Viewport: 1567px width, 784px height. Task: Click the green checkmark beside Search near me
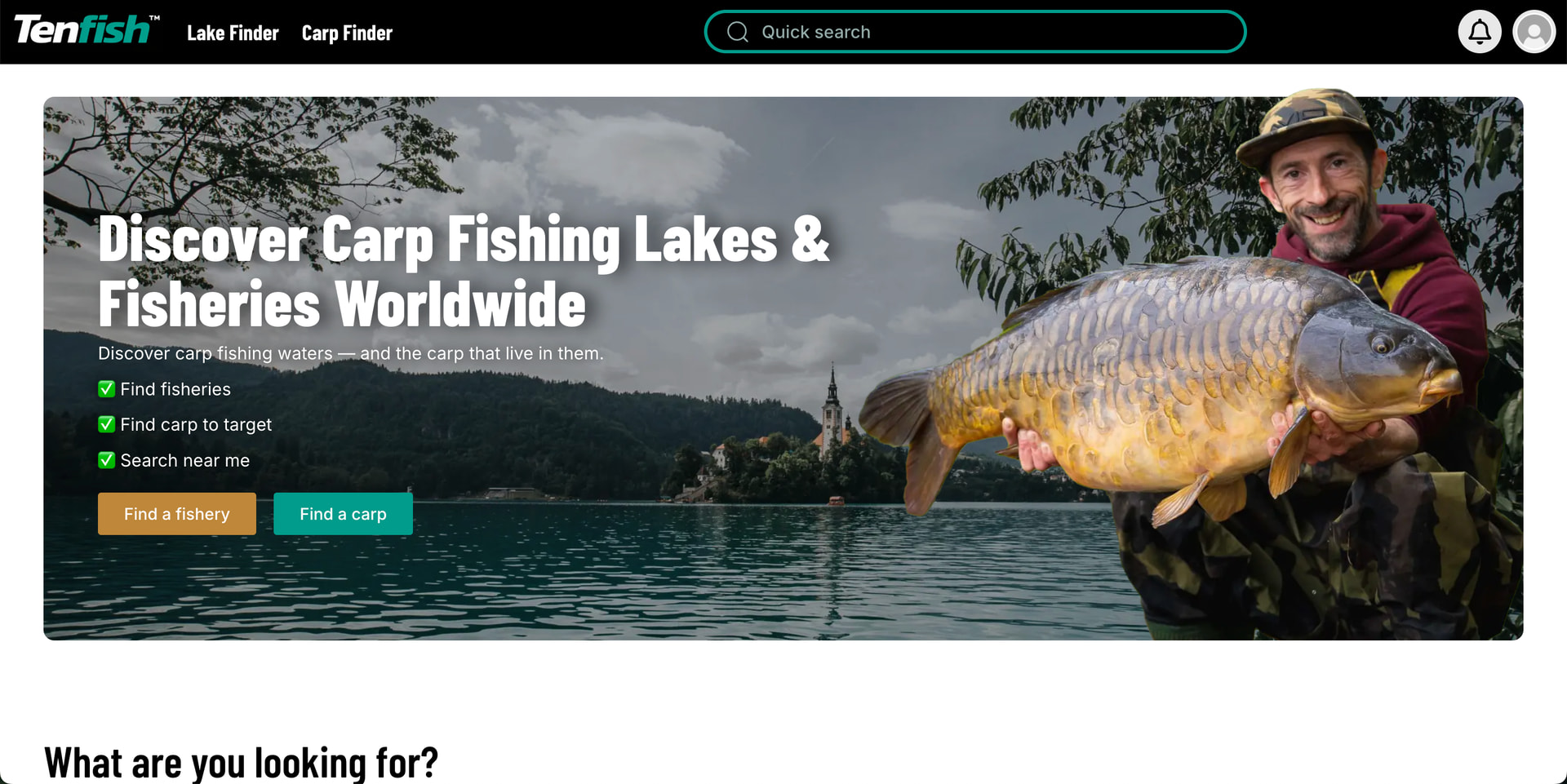coord(106,460)
